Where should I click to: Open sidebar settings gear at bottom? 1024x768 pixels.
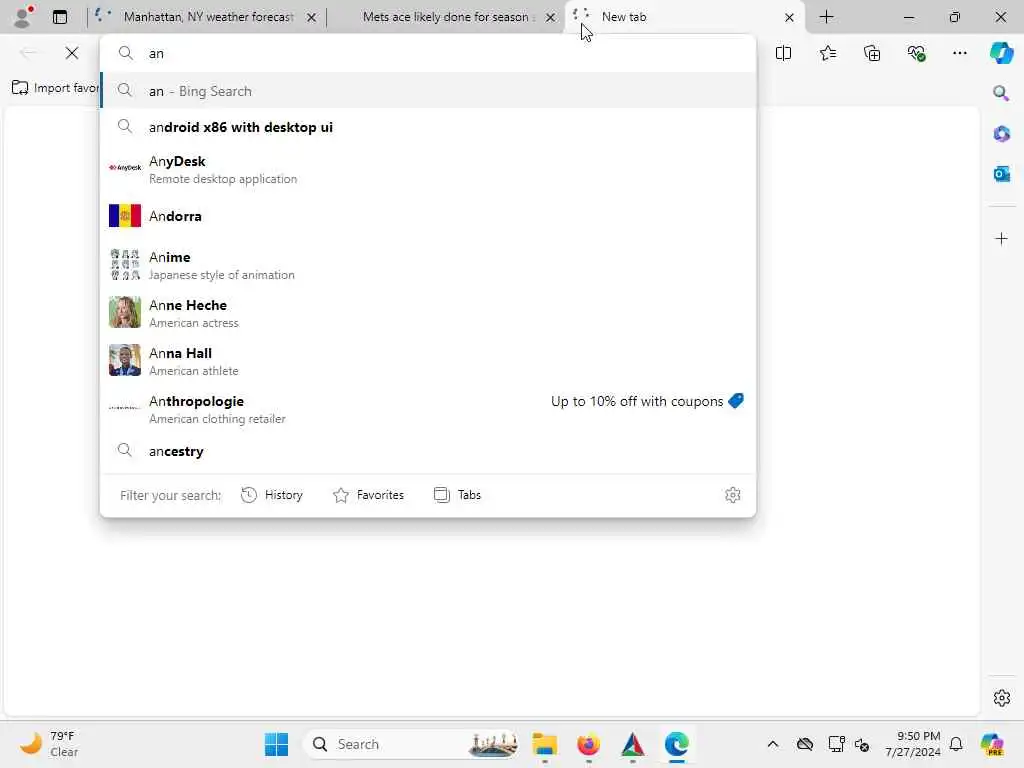(x=1001, y=698)
